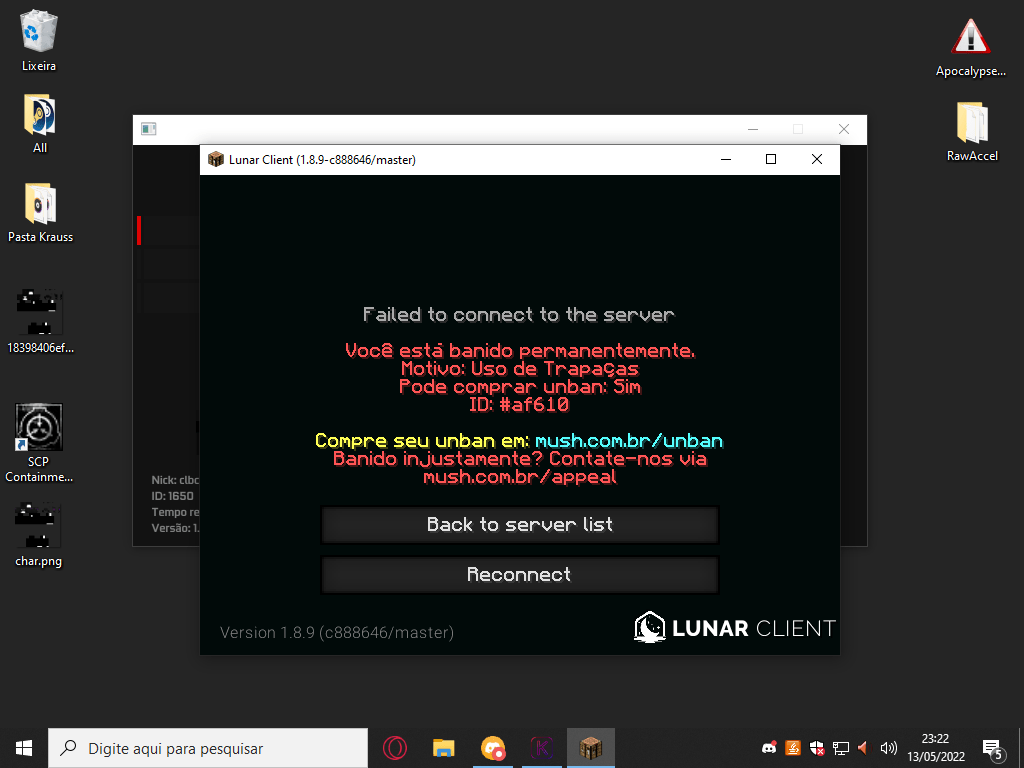Screen dimensions: 1024x768
Task: Open the notification center icon
Action: [x=993, y=748]
